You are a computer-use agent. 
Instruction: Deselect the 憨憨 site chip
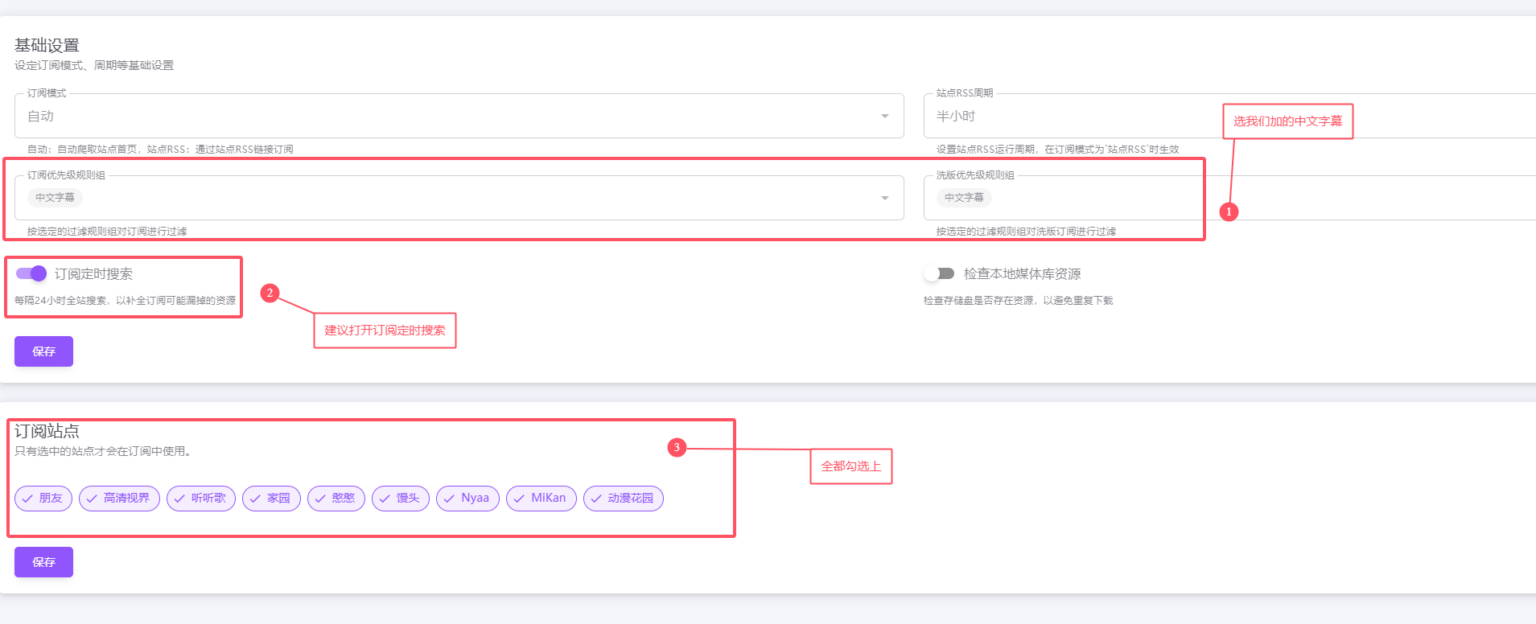[336, 498]
